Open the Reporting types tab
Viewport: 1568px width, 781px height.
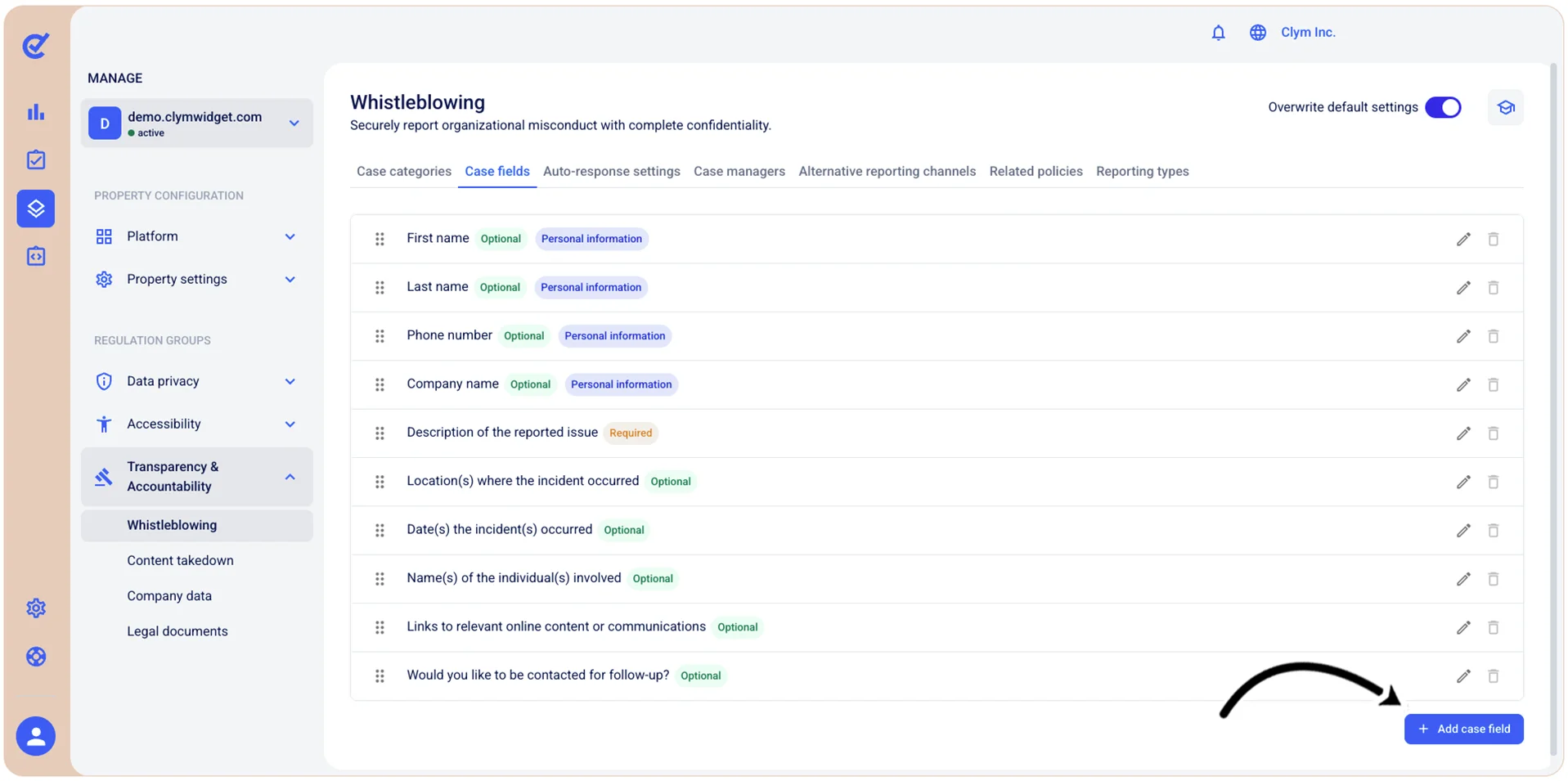tap(1143, 171)
